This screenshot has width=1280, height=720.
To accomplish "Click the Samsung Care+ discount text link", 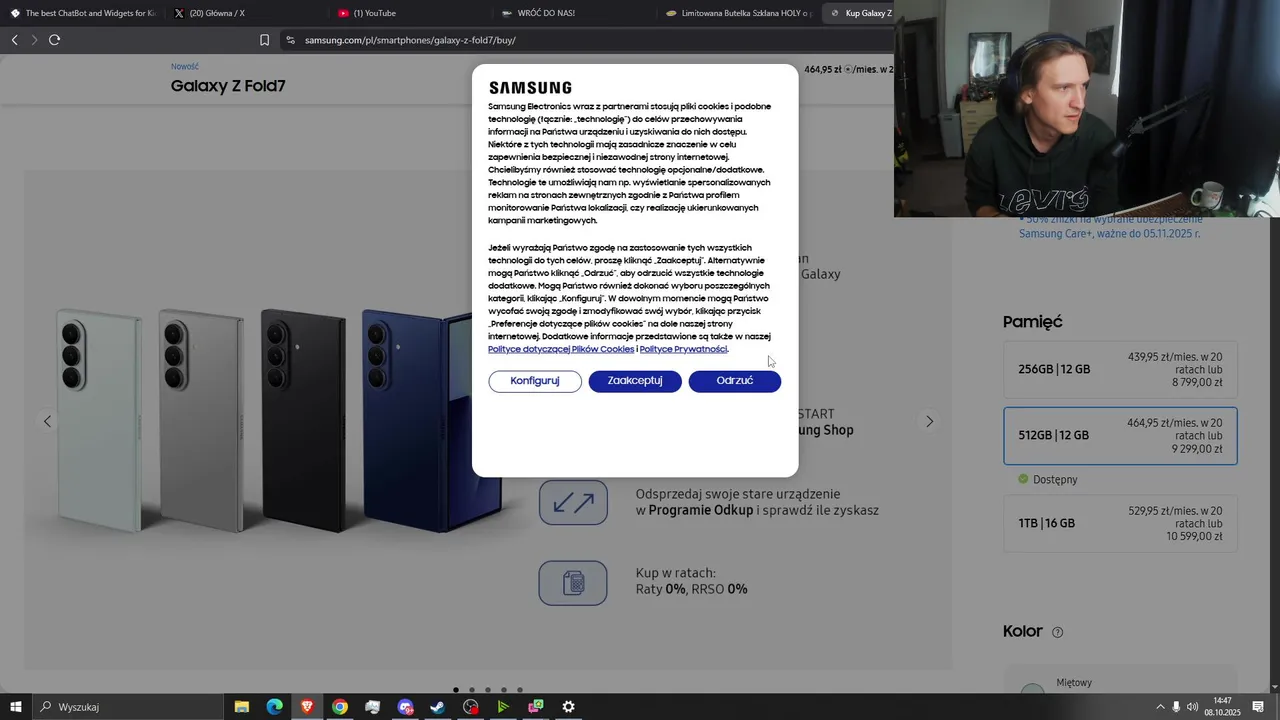I will (1110, 226).
